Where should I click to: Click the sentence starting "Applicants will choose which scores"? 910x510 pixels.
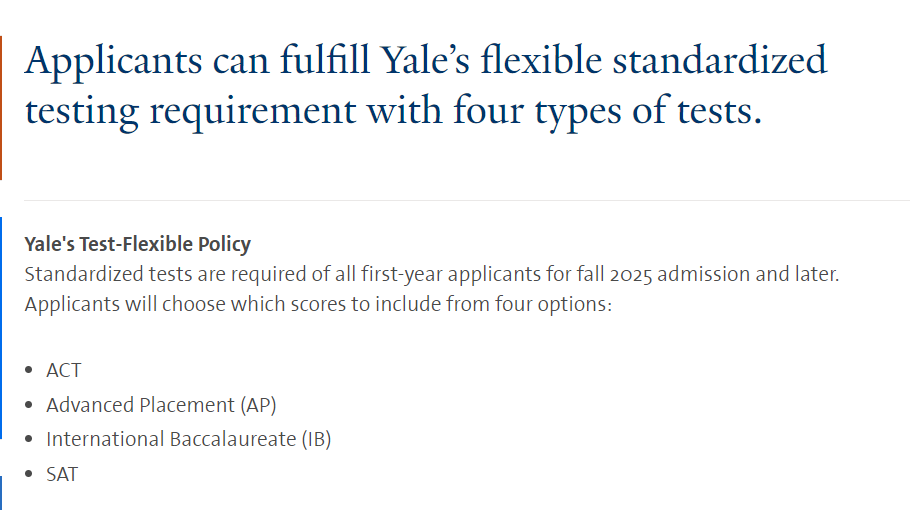(x=318, y=304)
